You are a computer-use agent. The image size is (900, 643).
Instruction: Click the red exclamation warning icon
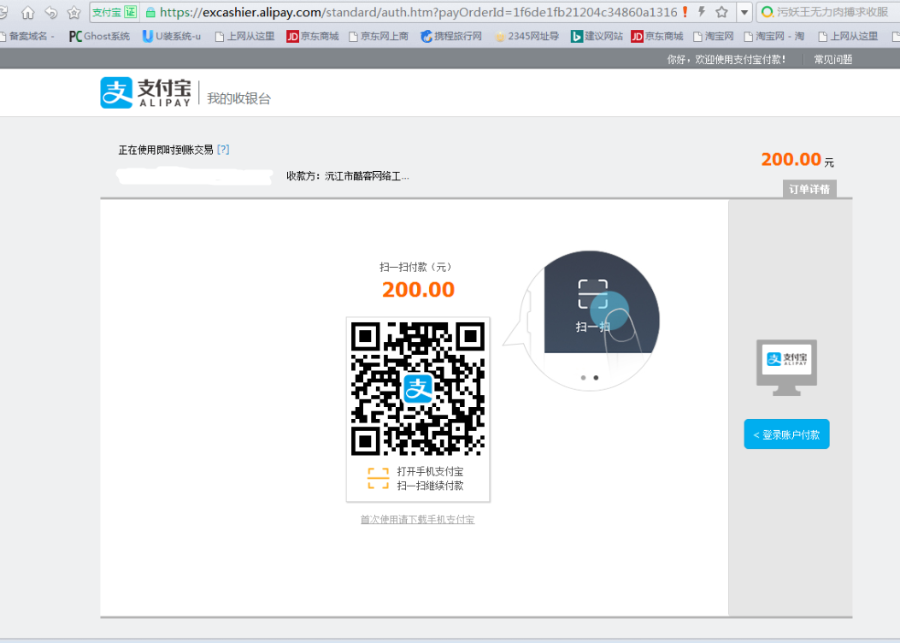pos(685,12)
